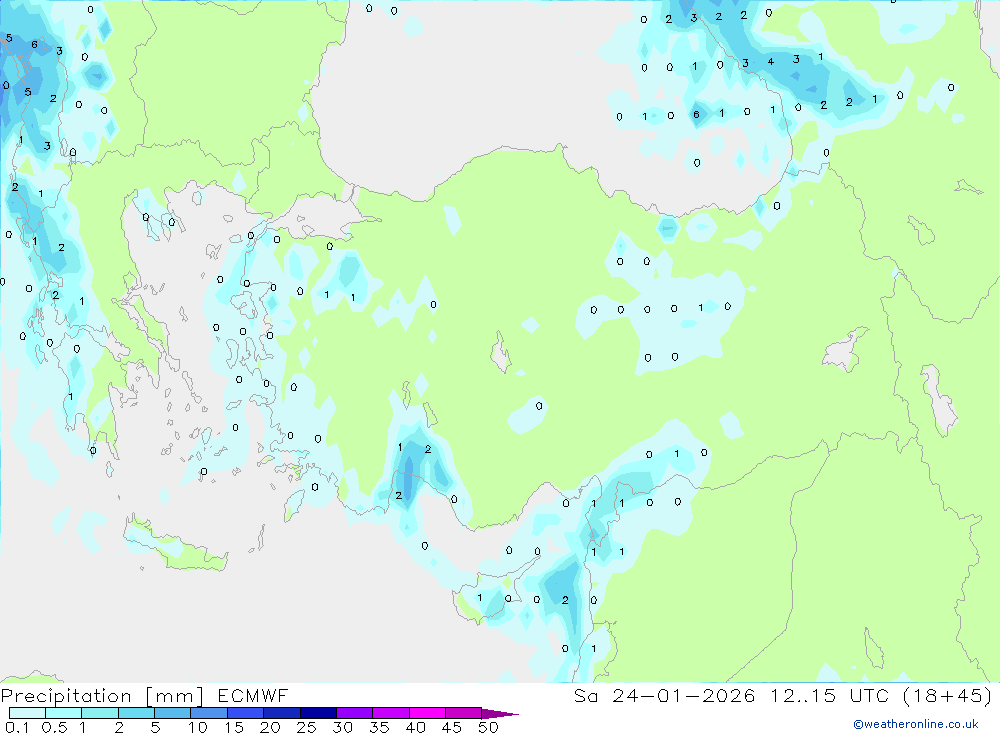Select the 40–45 mm magenta legend swatch
The image size is (1000, 733).
point(427,713)
